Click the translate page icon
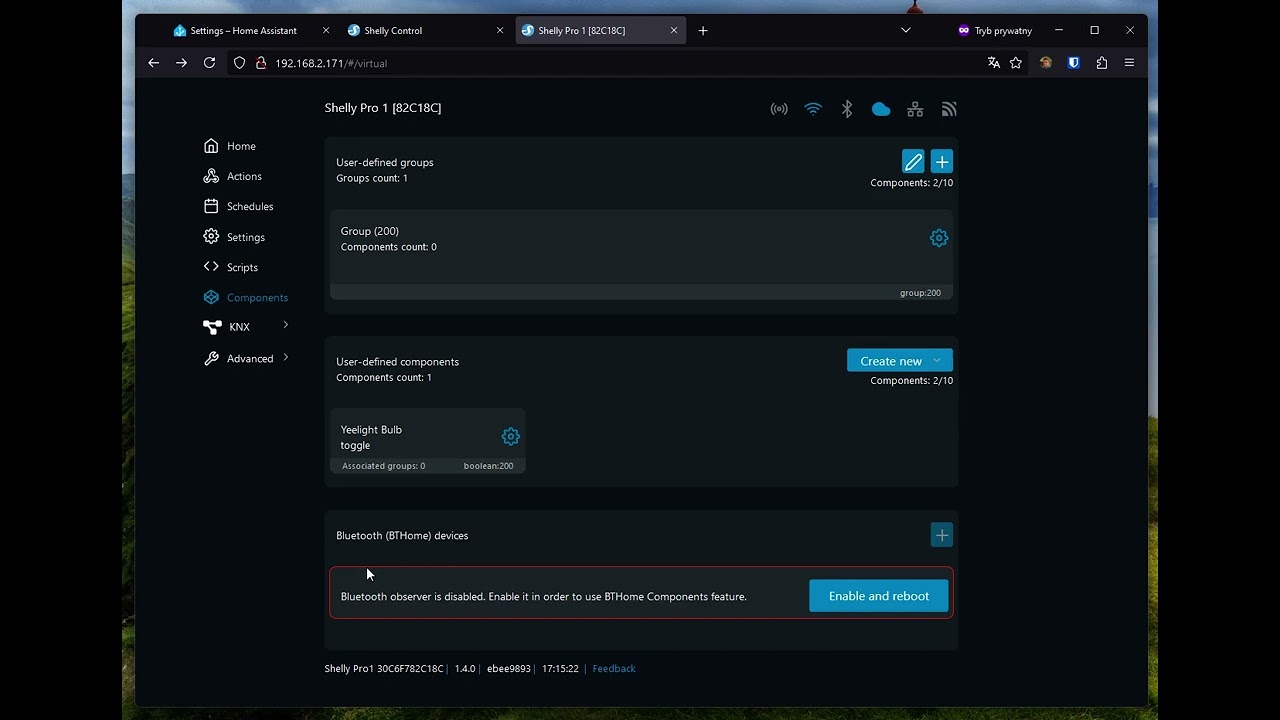Viewport: 1280px width, 720px height. [x=994, y=63]
